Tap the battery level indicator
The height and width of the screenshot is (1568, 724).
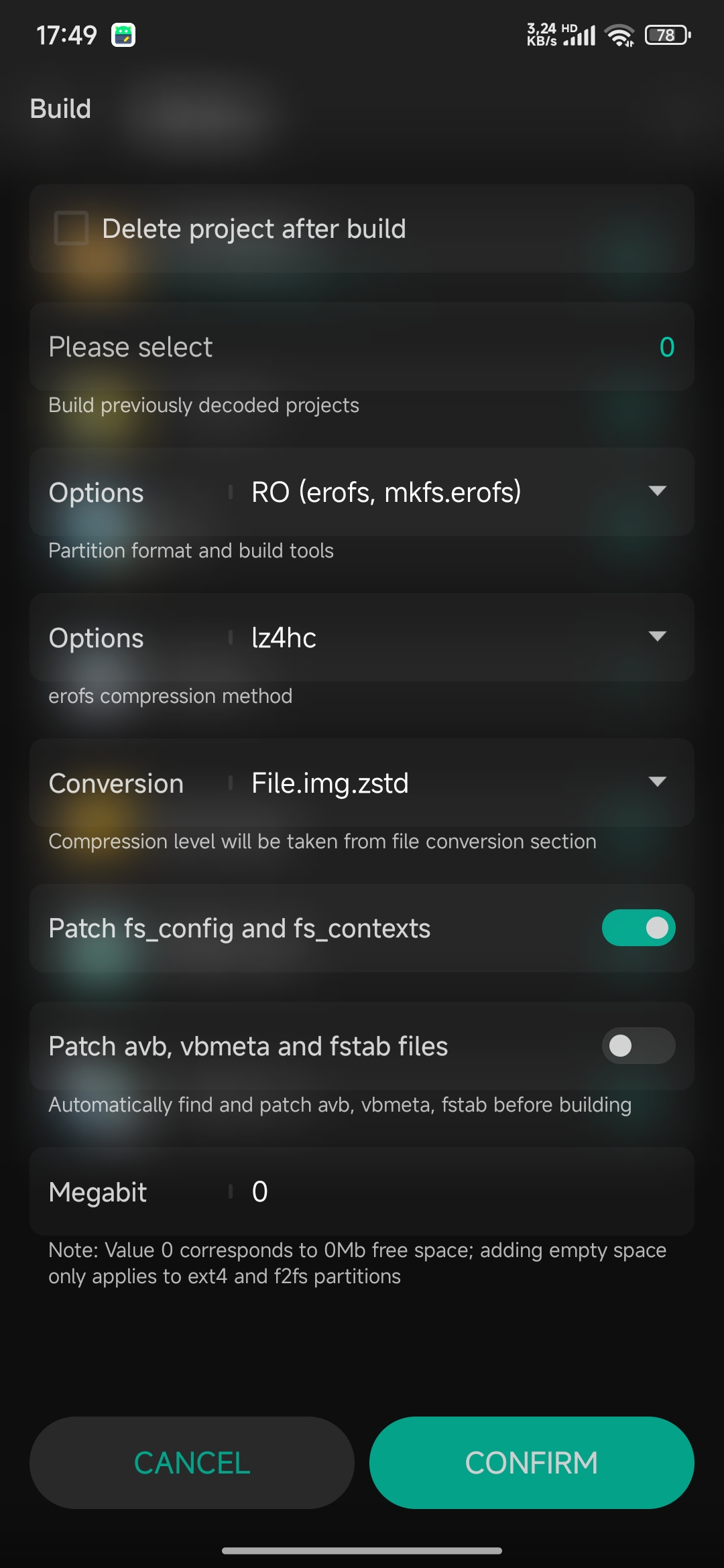(x=667, y=35)
